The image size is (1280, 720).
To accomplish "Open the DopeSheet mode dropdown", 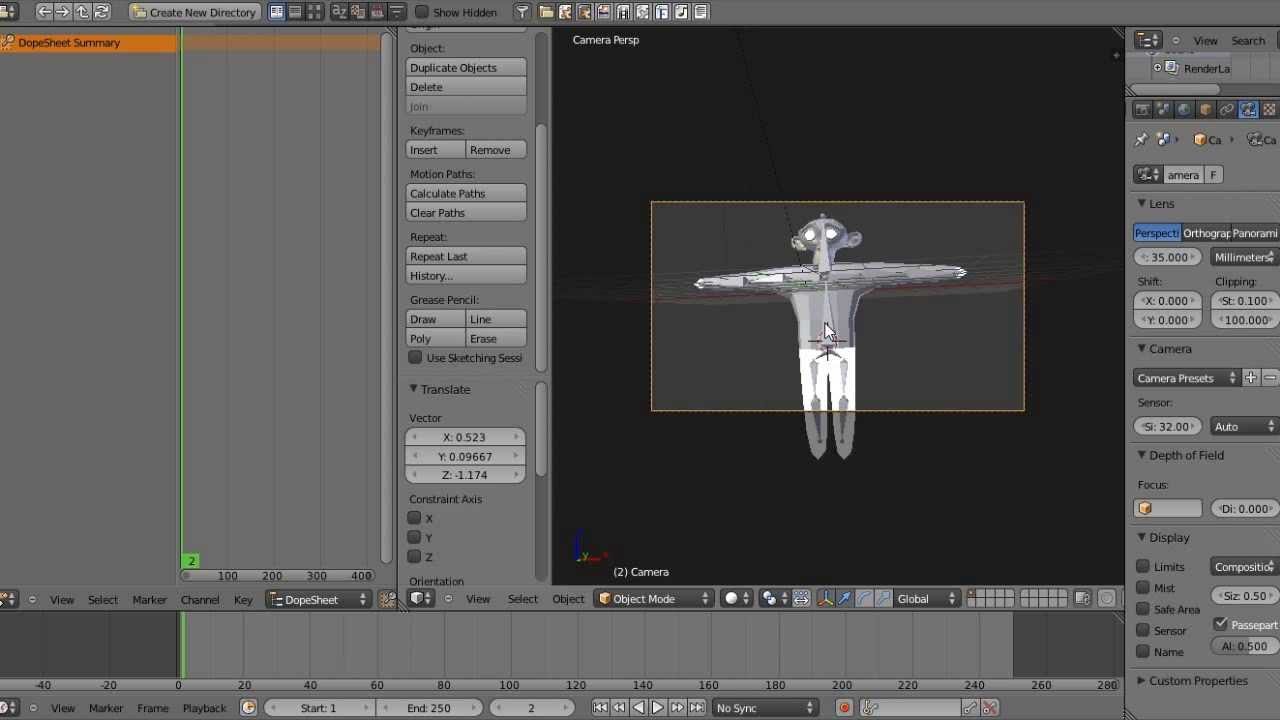I will click(318, 600).
